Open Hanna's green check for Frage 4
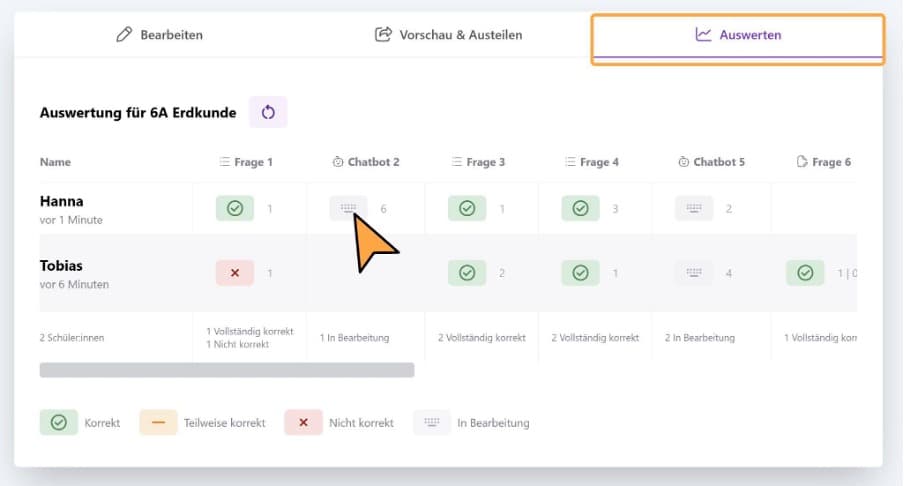Screen dimensions: 904x486 click(x=581, y=208)
